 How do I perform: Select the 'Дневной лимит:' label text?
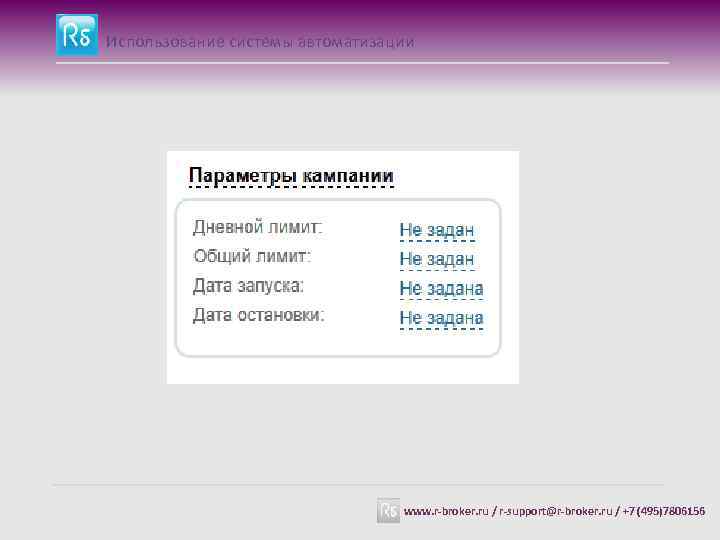[x=258, y=227]
